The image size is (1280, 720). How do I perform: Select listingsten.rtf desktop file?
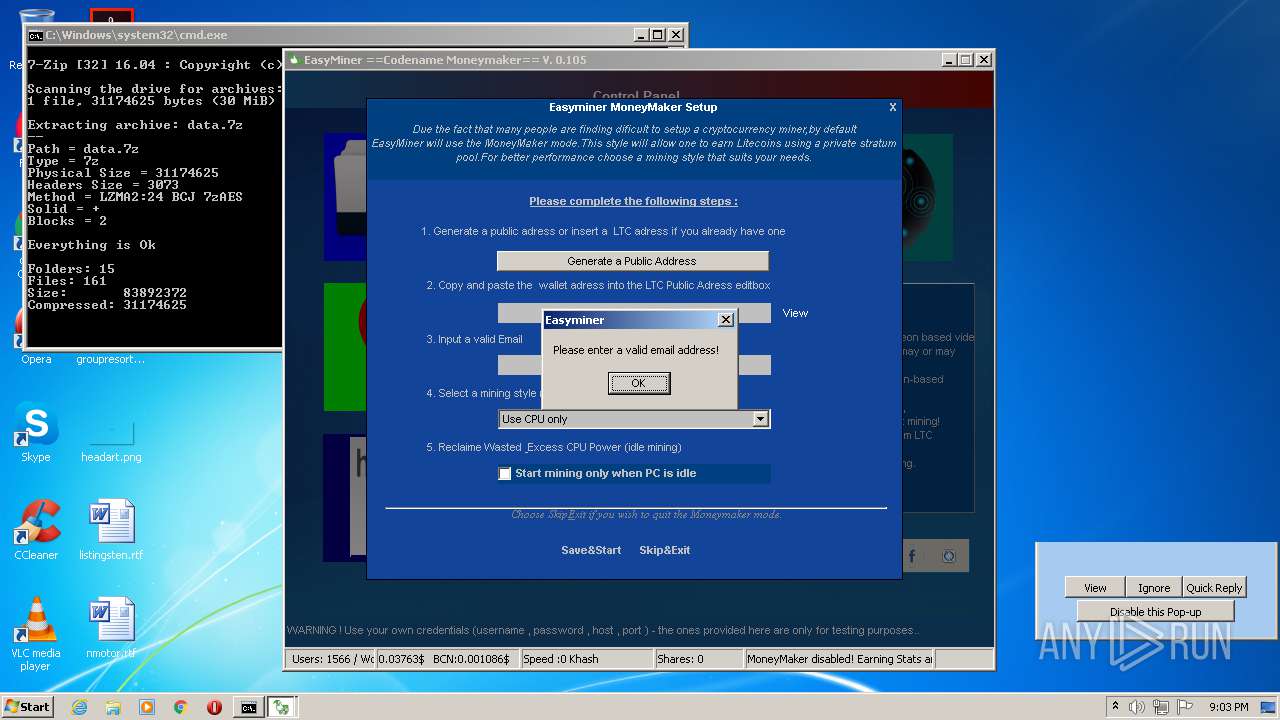[x=111, y=530]
